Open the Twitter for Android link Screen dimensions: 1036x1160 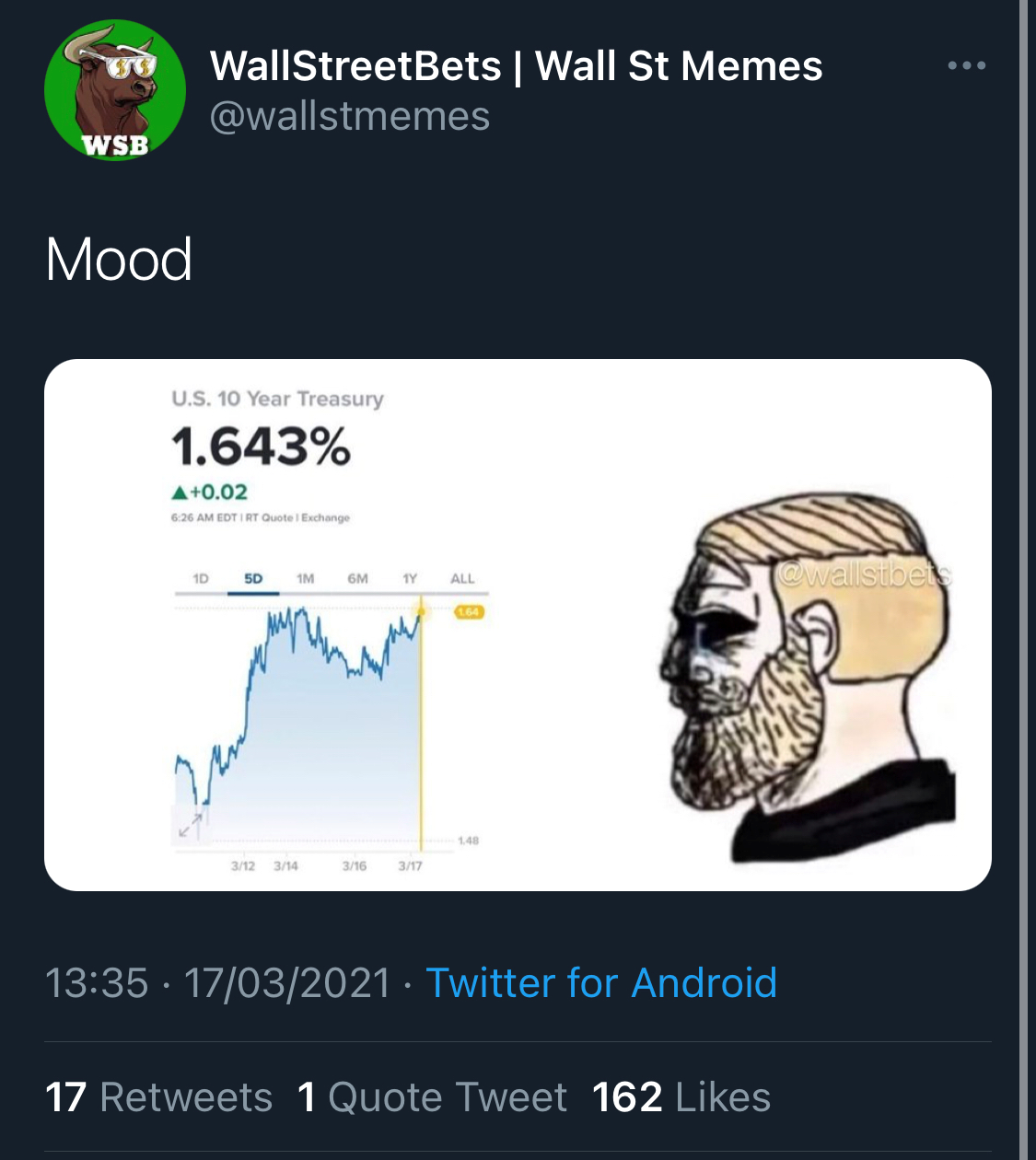pos(601,982)
